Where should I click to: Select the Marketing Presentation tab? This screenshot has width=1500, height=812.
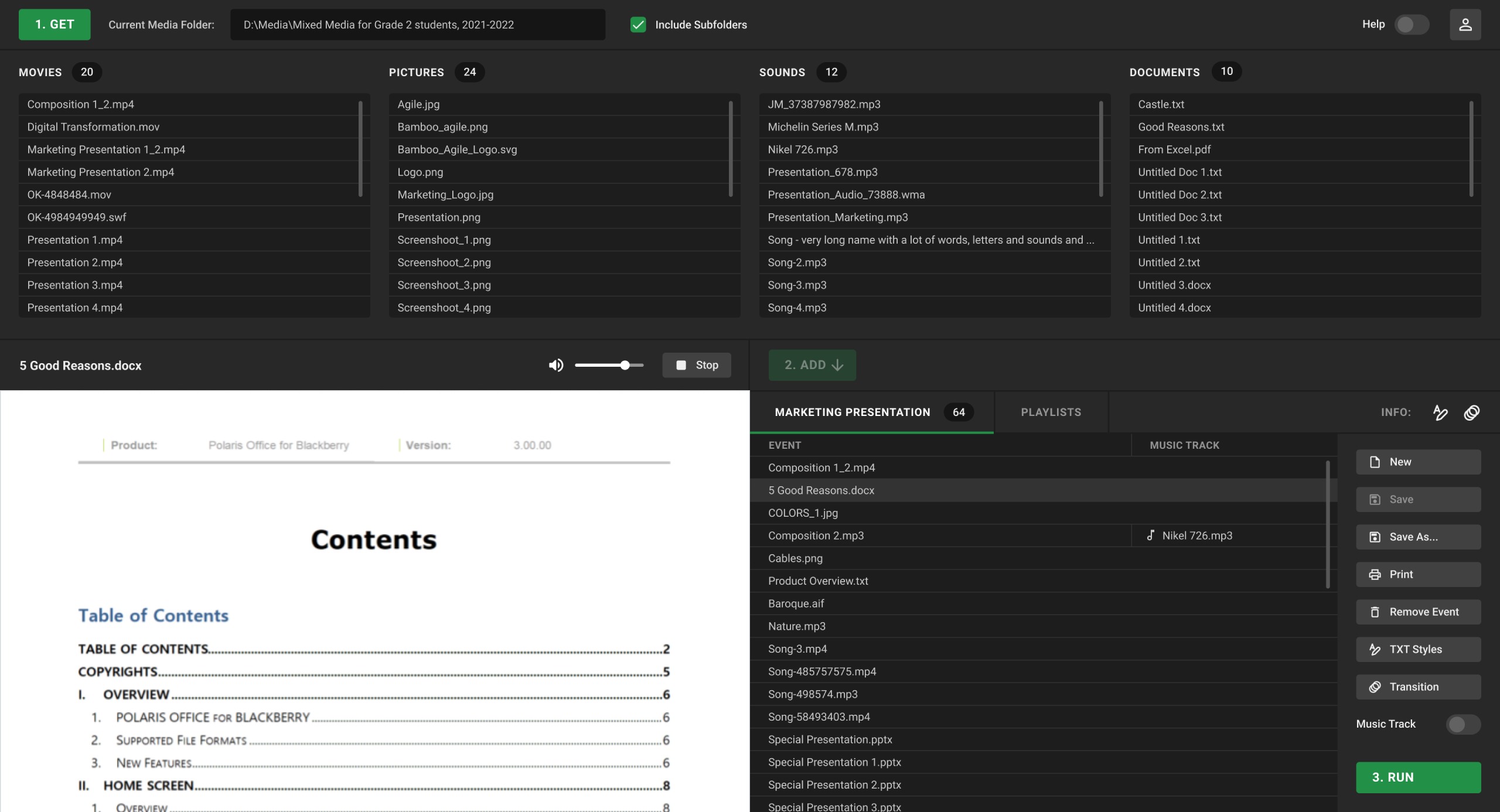click(852, 412)
